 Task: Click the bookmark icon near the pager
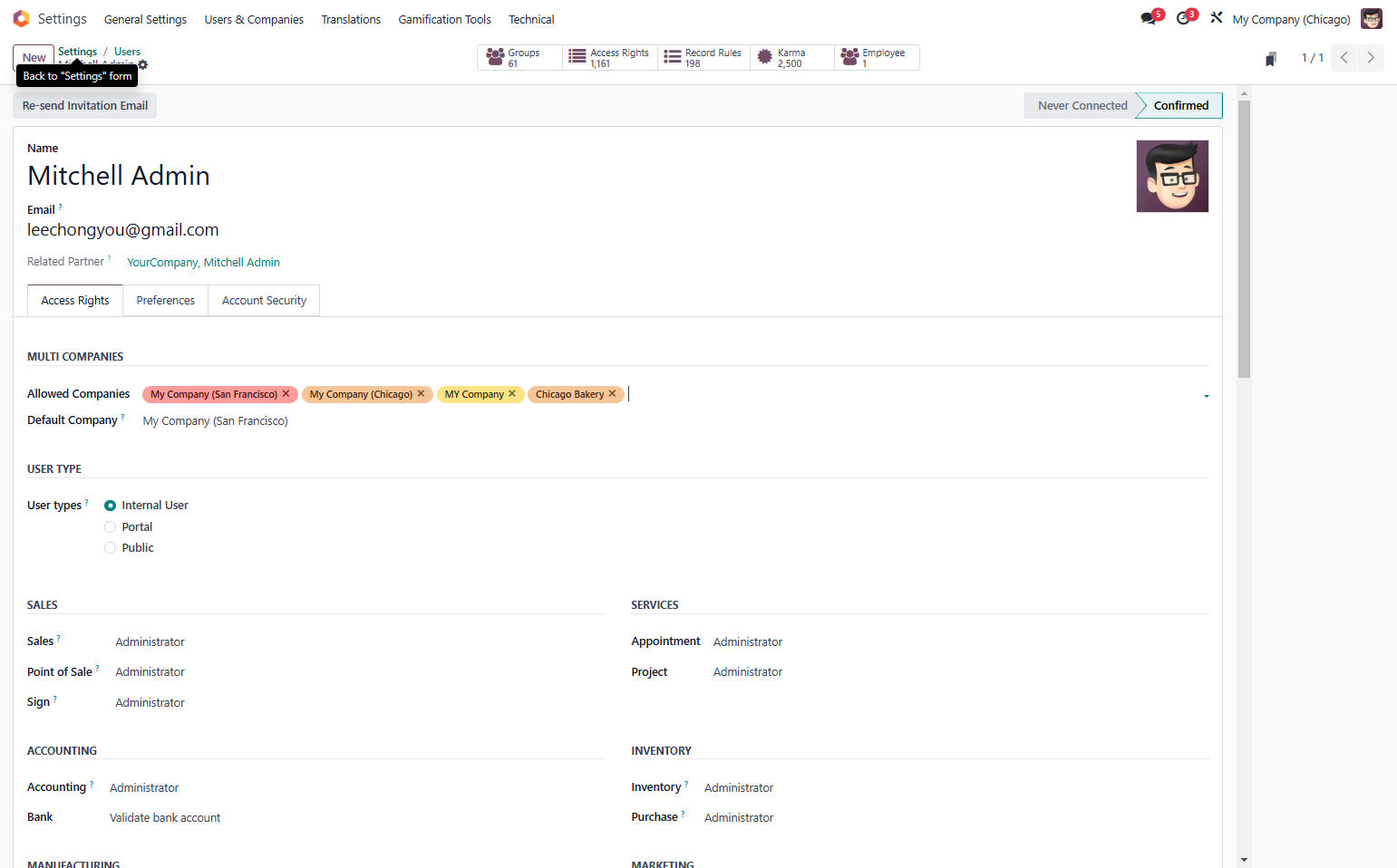coord(1271,58)
